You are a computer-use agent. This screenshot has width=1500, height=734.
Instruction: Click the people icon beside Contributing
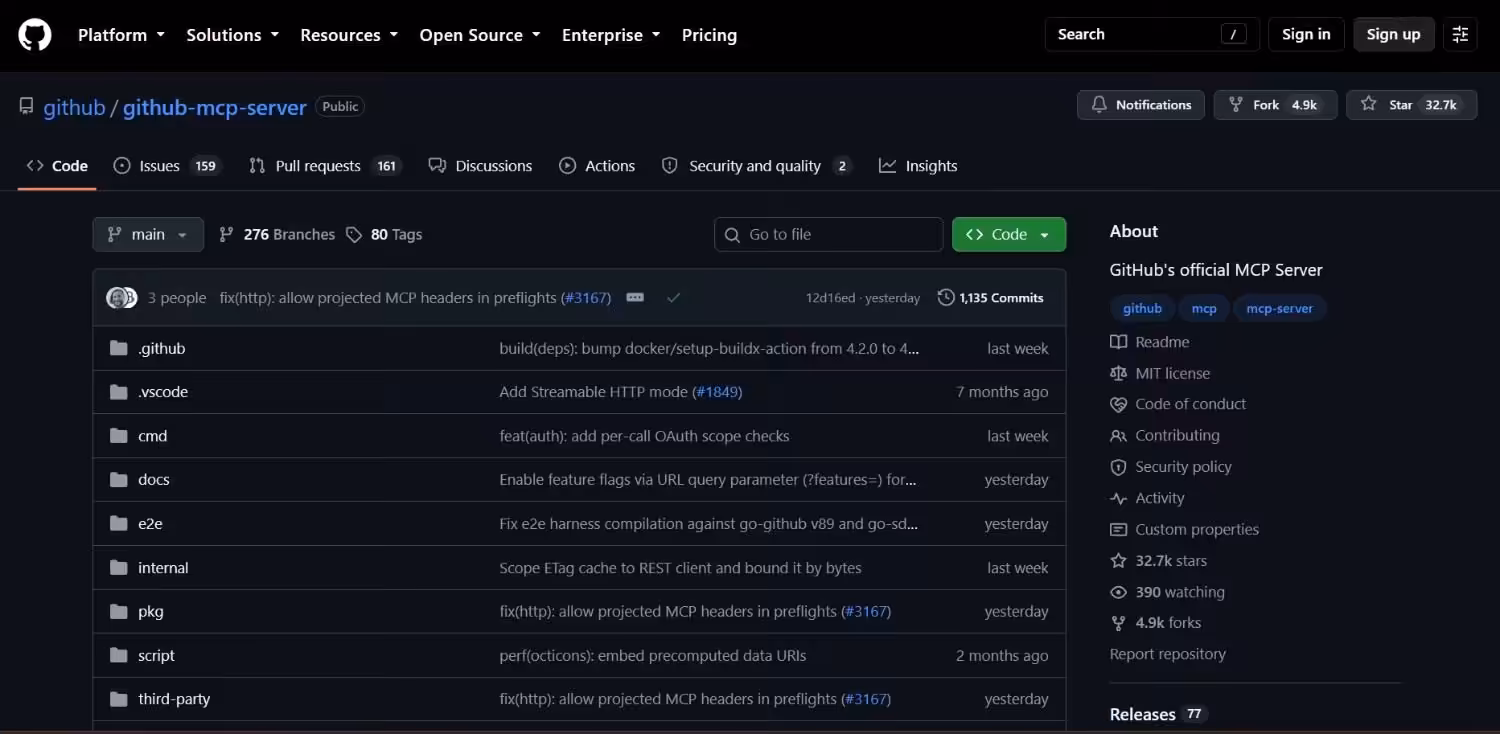[x=1118, y=436]
